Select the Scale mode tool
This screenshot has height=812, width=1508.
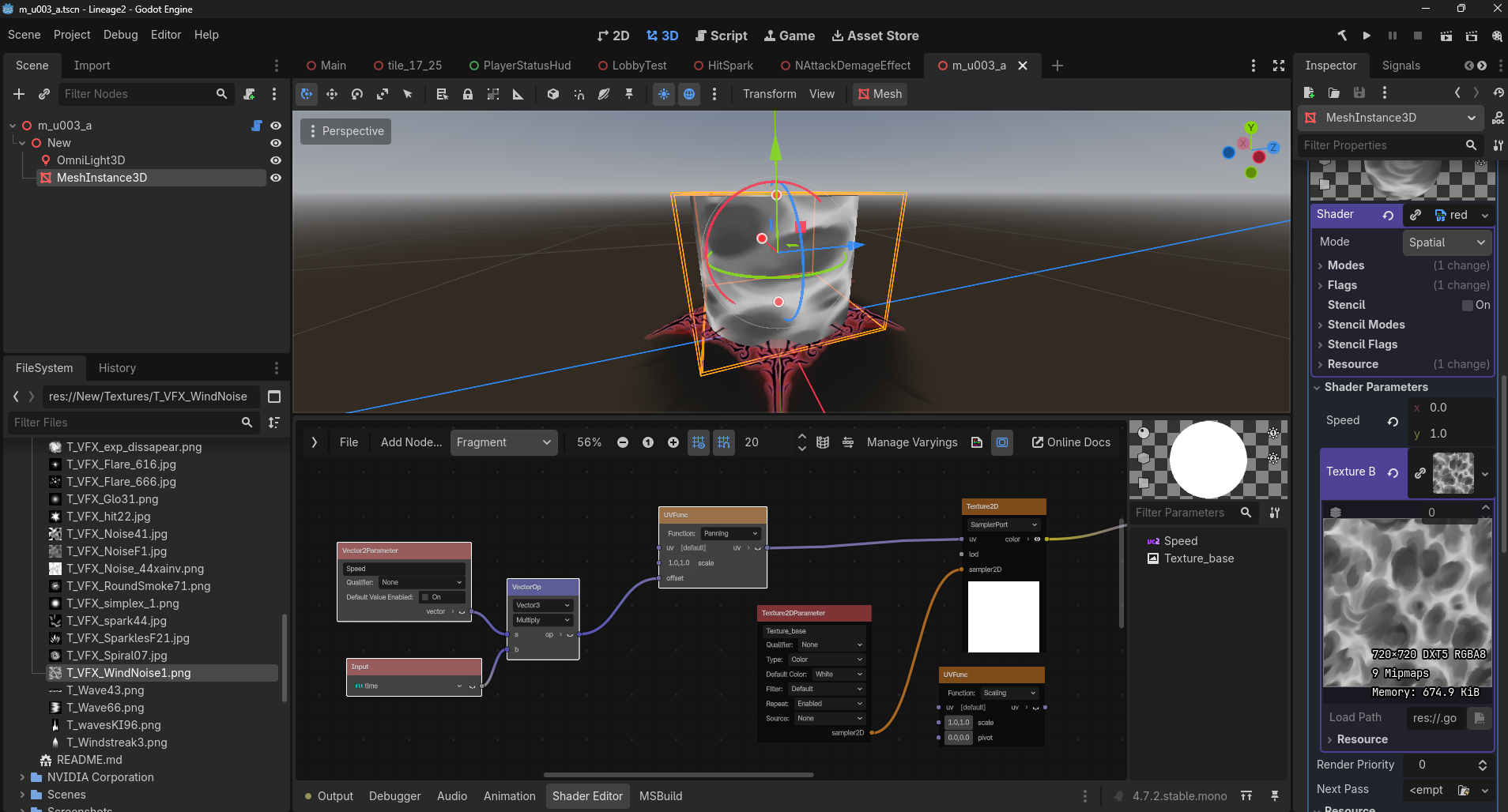pos(383,94)
